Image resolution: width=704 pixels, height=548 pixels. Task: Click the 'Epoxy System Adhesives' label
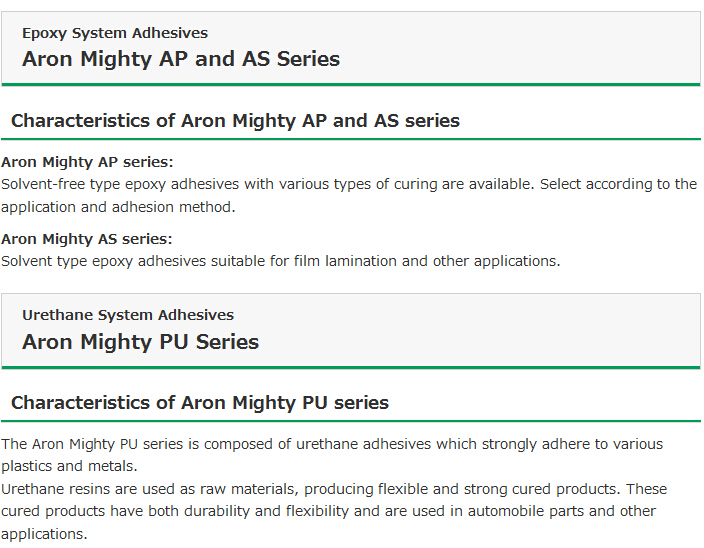coord(115,33)
